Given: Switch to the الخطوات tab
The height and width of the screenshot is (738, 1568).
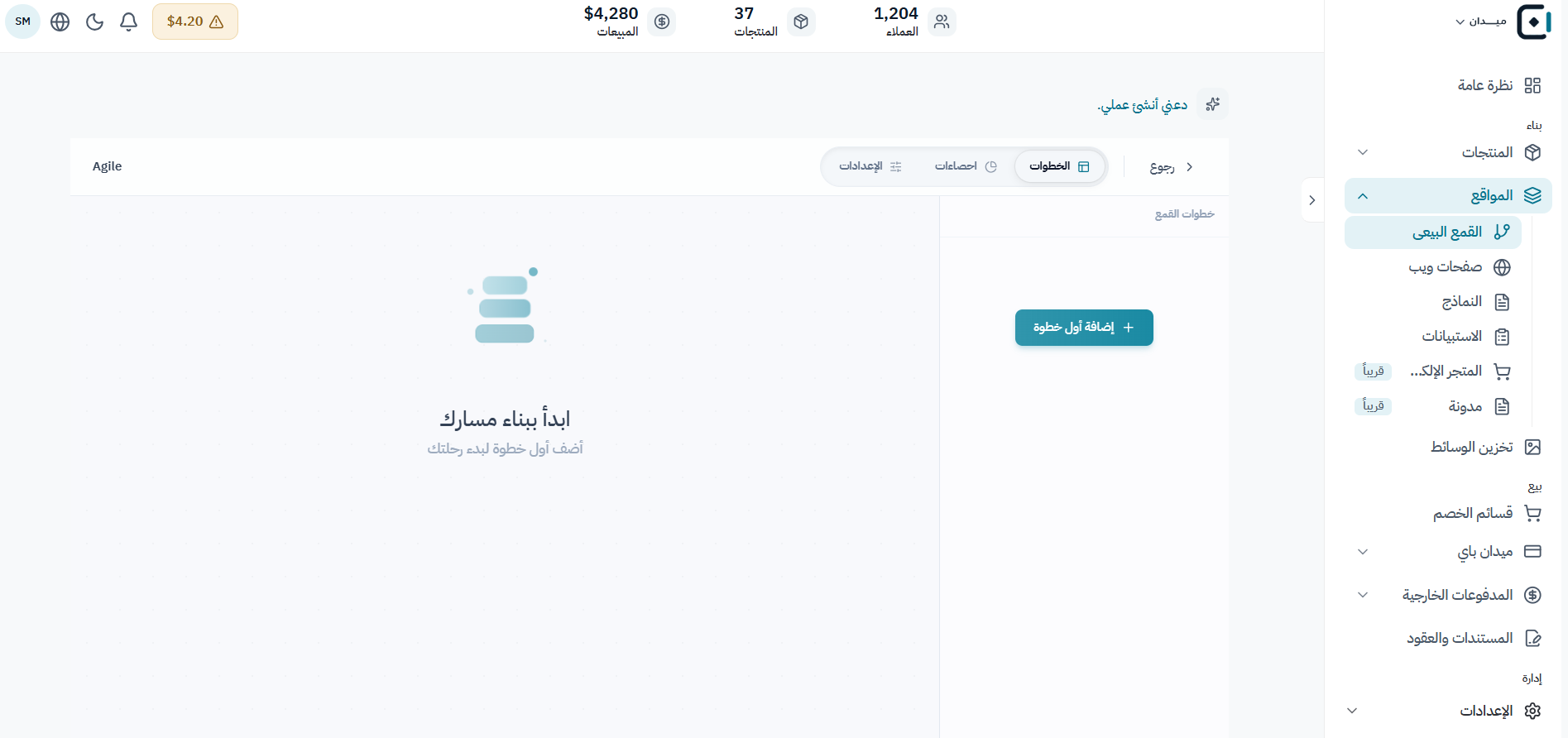Looking at the screenshot, I should point(1060,166).
